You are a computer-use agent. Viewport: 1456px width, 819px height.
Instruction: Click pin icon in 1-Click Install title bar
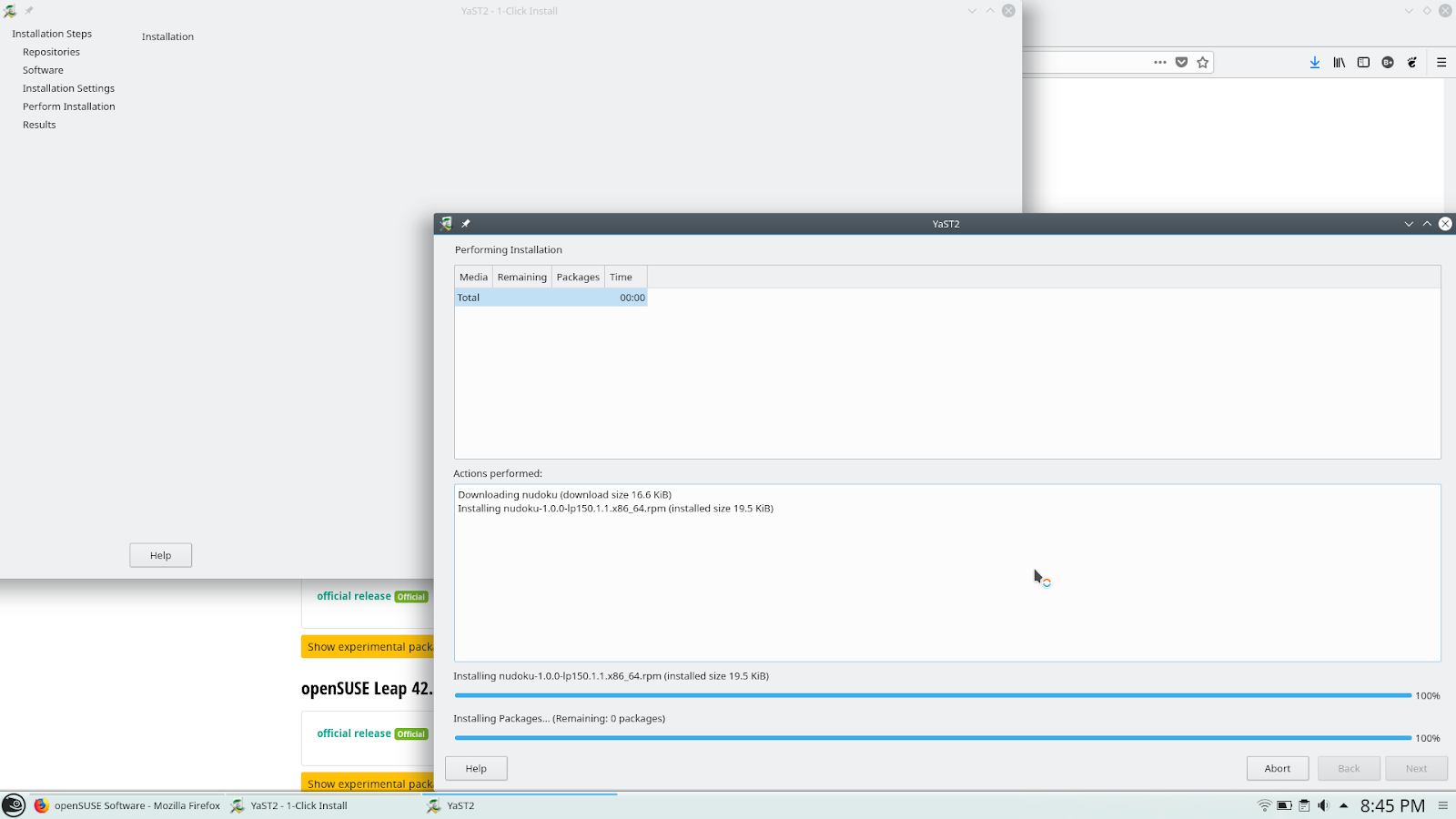29,11
